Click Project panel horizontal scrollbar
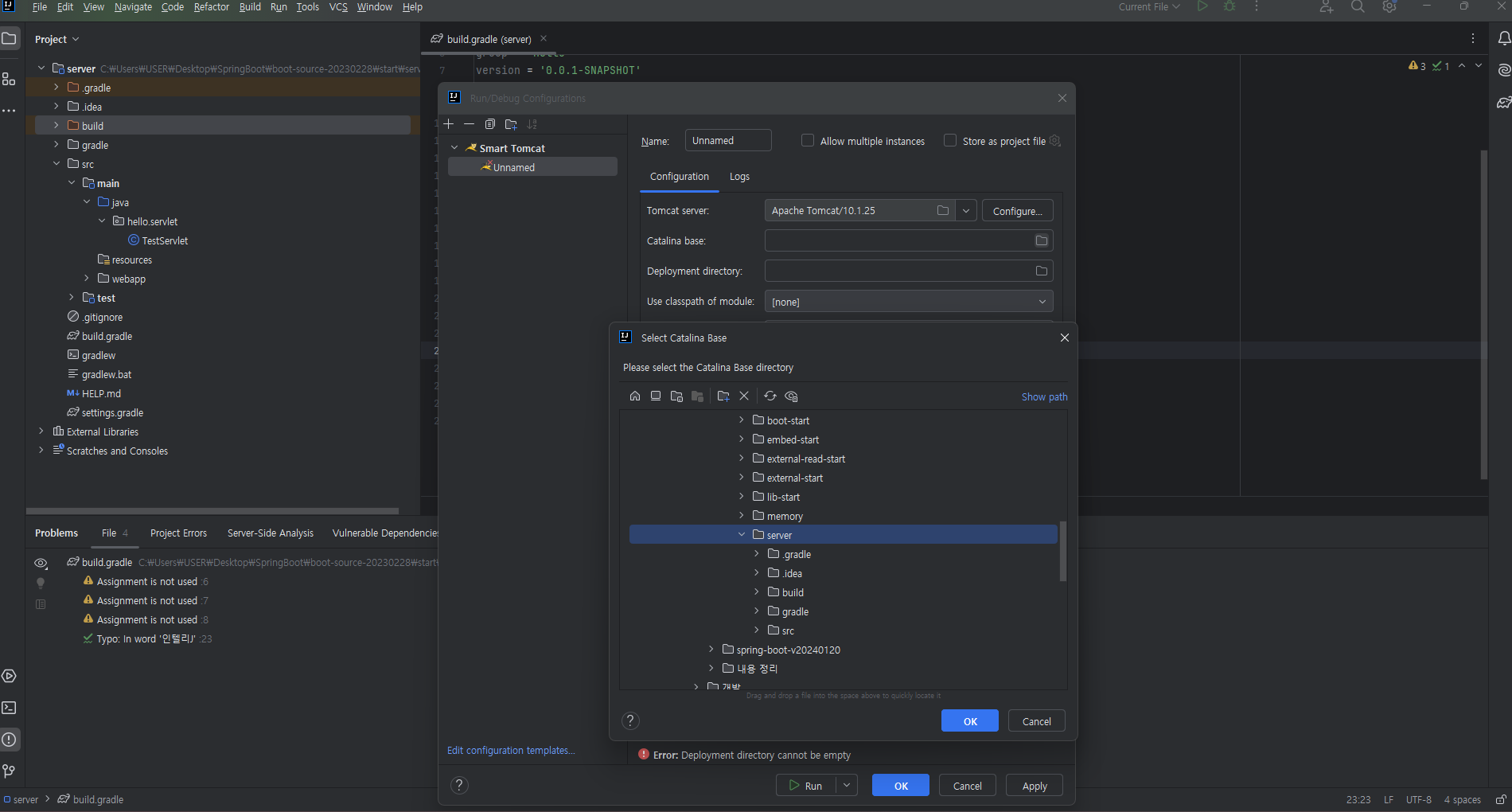 click(212, 511)
